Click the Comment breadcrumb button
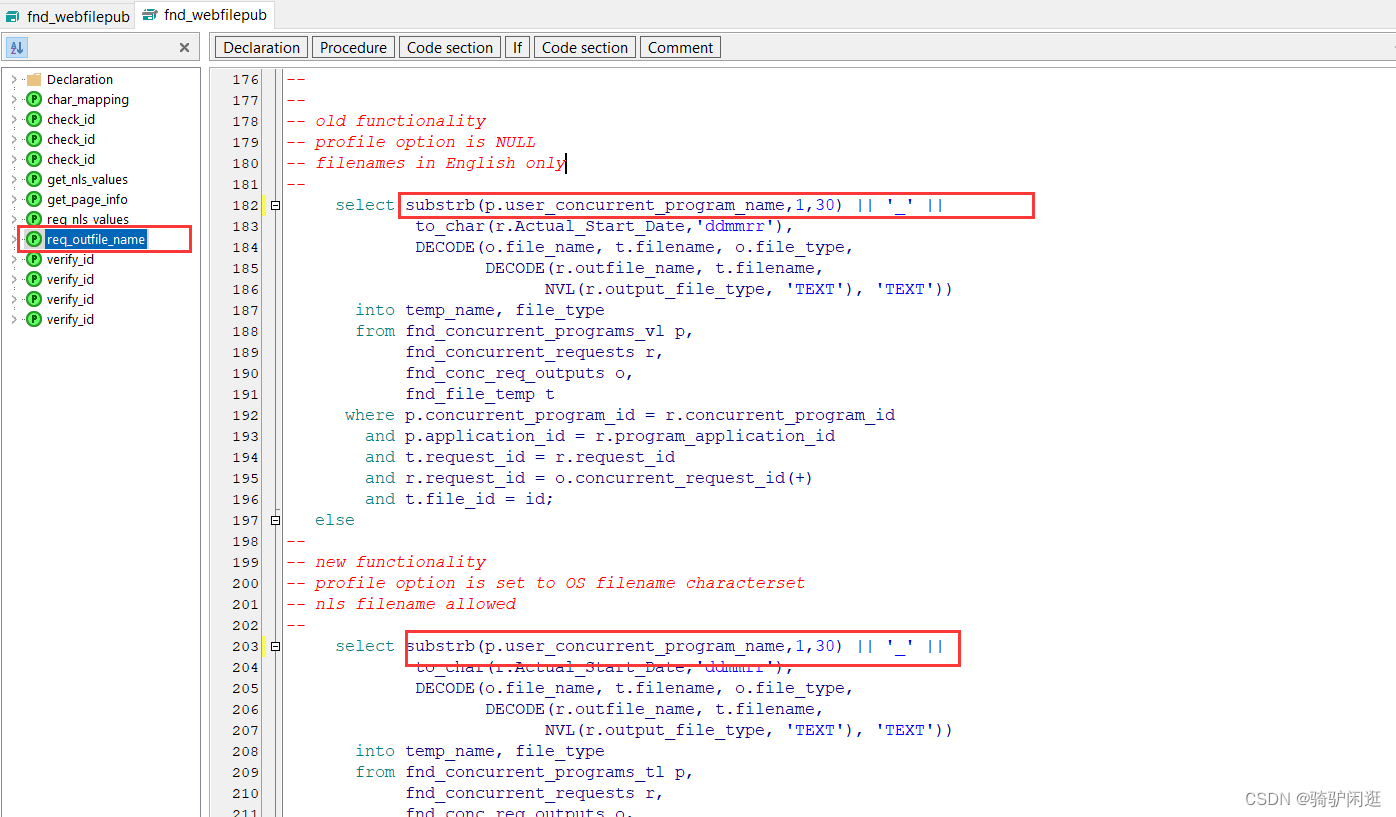1396x817 pixels. [x=680, y=46]
